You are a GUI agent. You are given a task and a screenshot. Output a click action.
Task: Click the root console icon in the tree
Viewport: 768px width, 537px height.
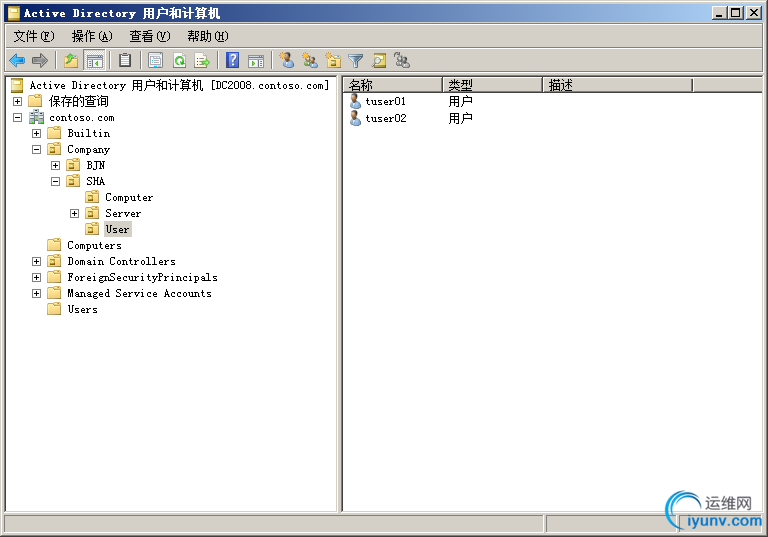tap(17, 85)
